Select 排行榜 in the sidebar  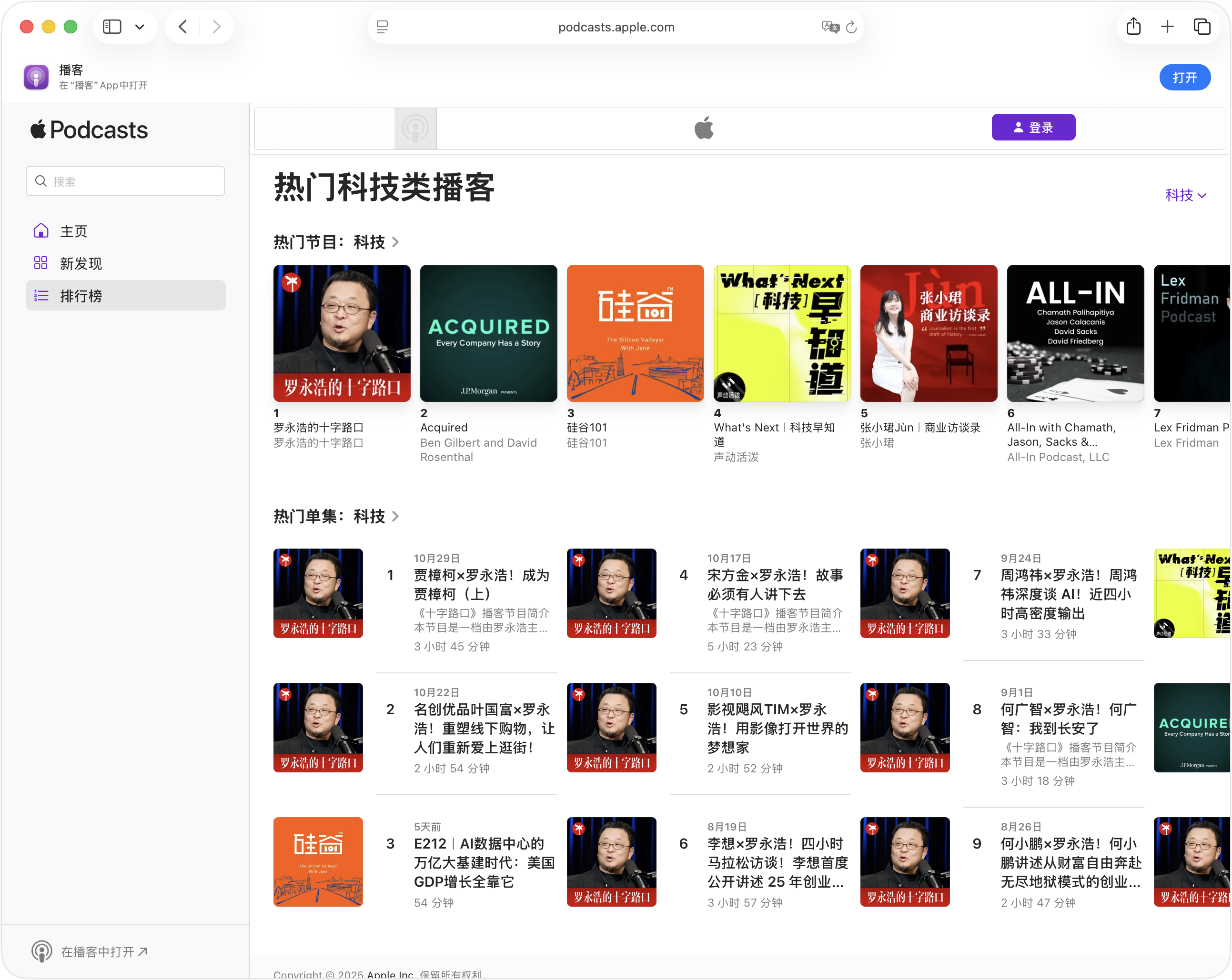[81, 296]
